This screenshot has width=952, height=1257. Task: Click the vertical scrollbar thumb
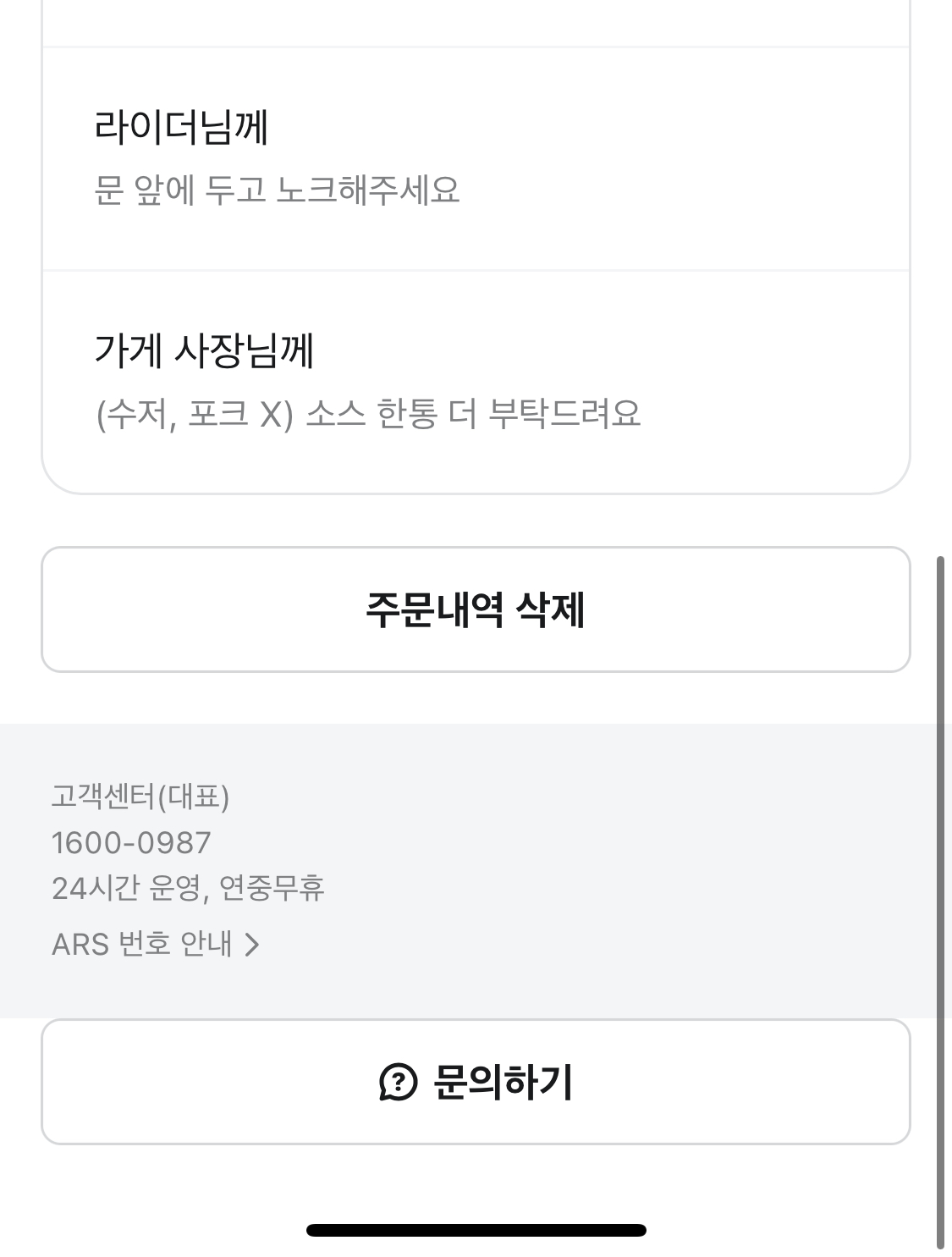[940, 901]
